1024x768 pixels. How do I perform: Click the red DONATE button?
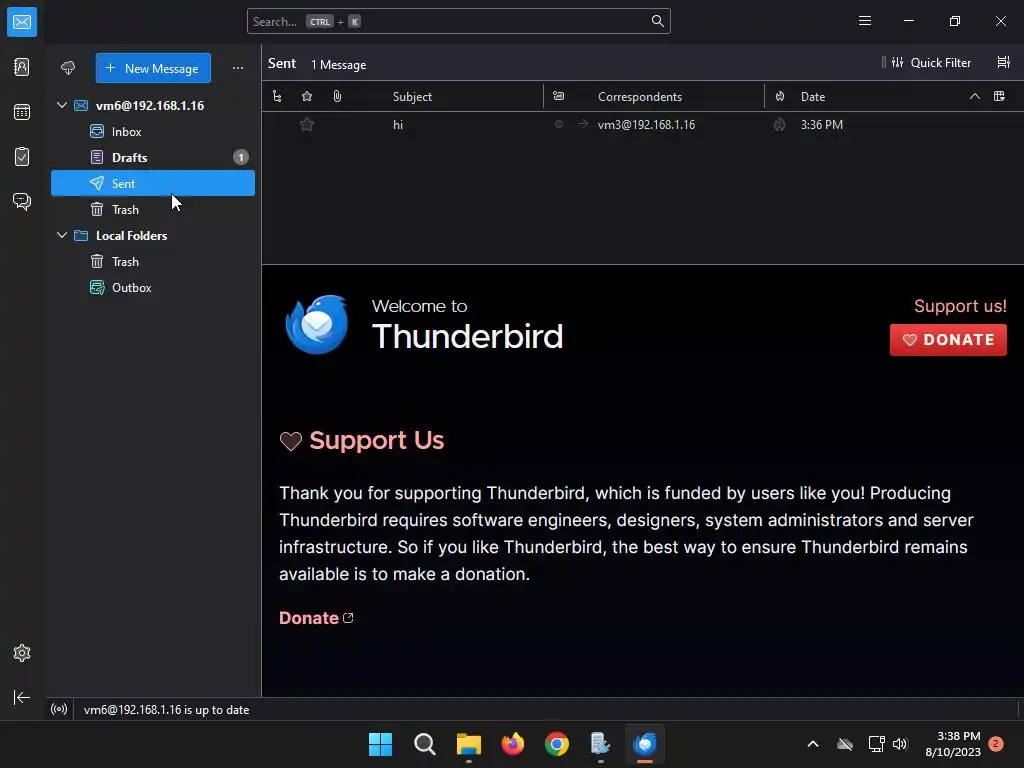click(x=948, y=340)
